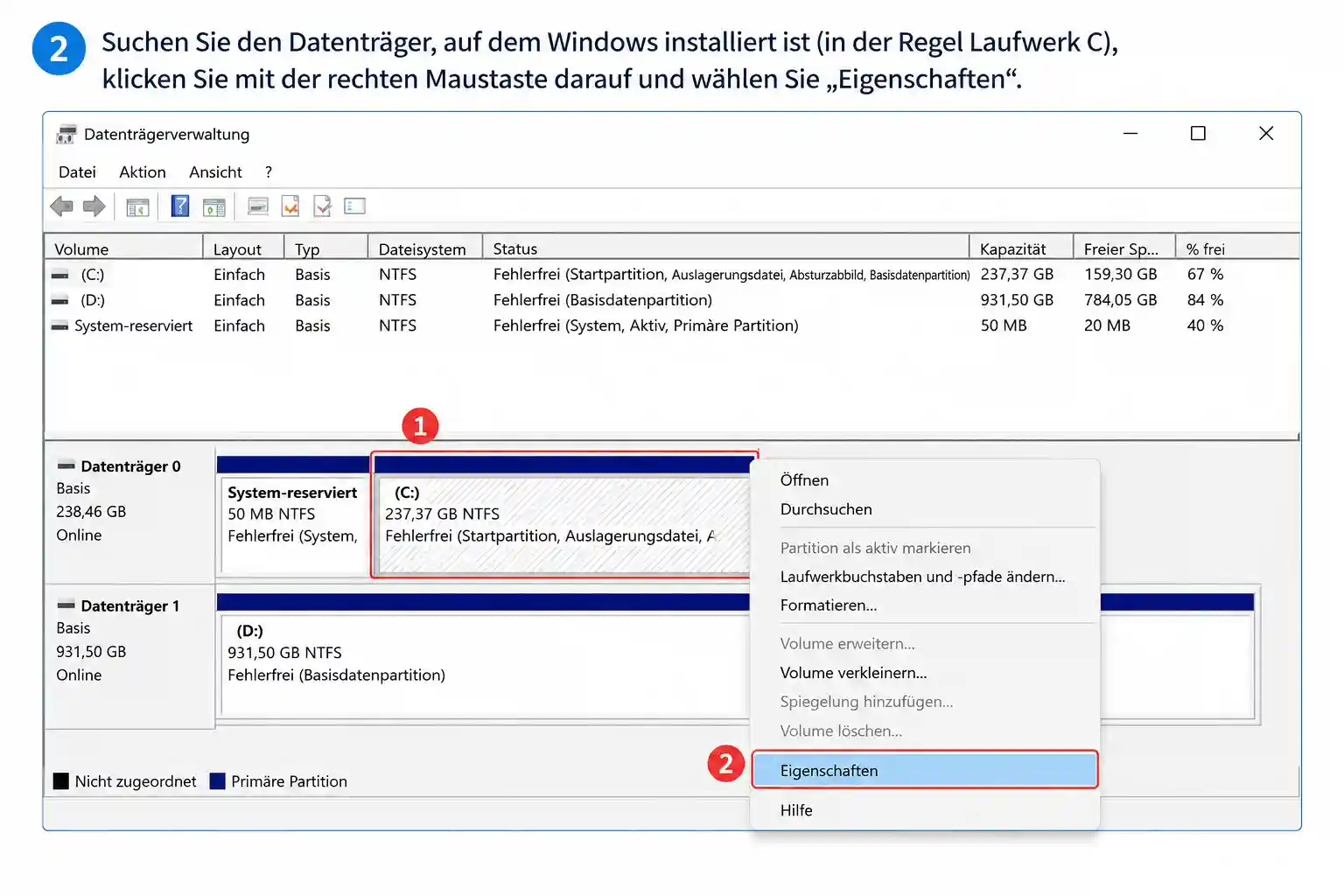Open help via the blue question mark icon
Image resolution: width=1344 pixels, height=896 pixels.
pos(180,206)
